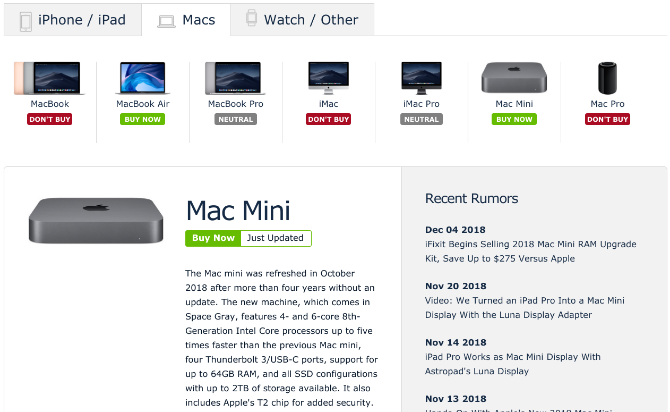Screen dimensions: 670x412
Task: Click the large Mac Mini product photo
Action: (97, 220)
